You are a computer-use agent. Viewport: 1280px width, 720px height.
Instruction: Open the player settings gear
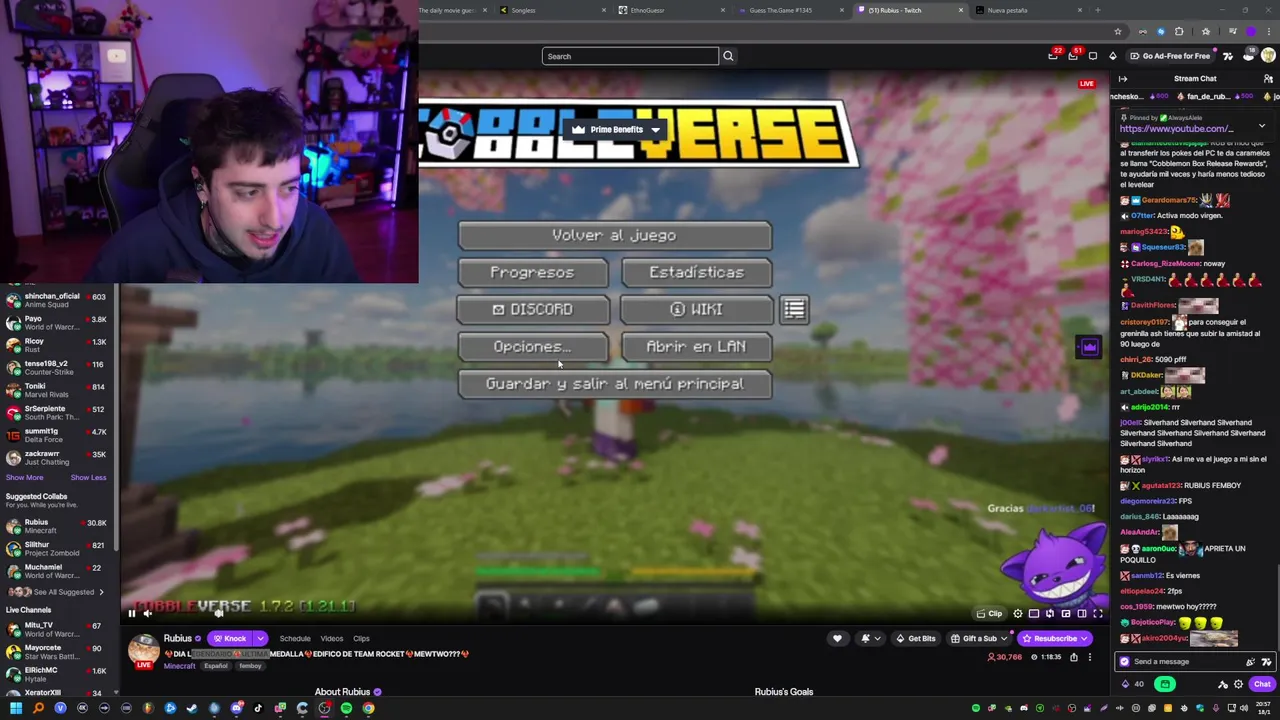(1018, 613)
